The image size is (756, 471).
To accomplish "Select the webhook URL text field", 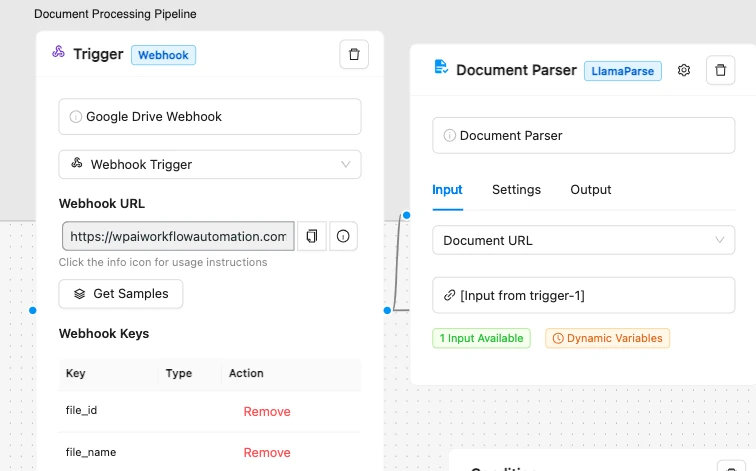I will click(178, 236).
